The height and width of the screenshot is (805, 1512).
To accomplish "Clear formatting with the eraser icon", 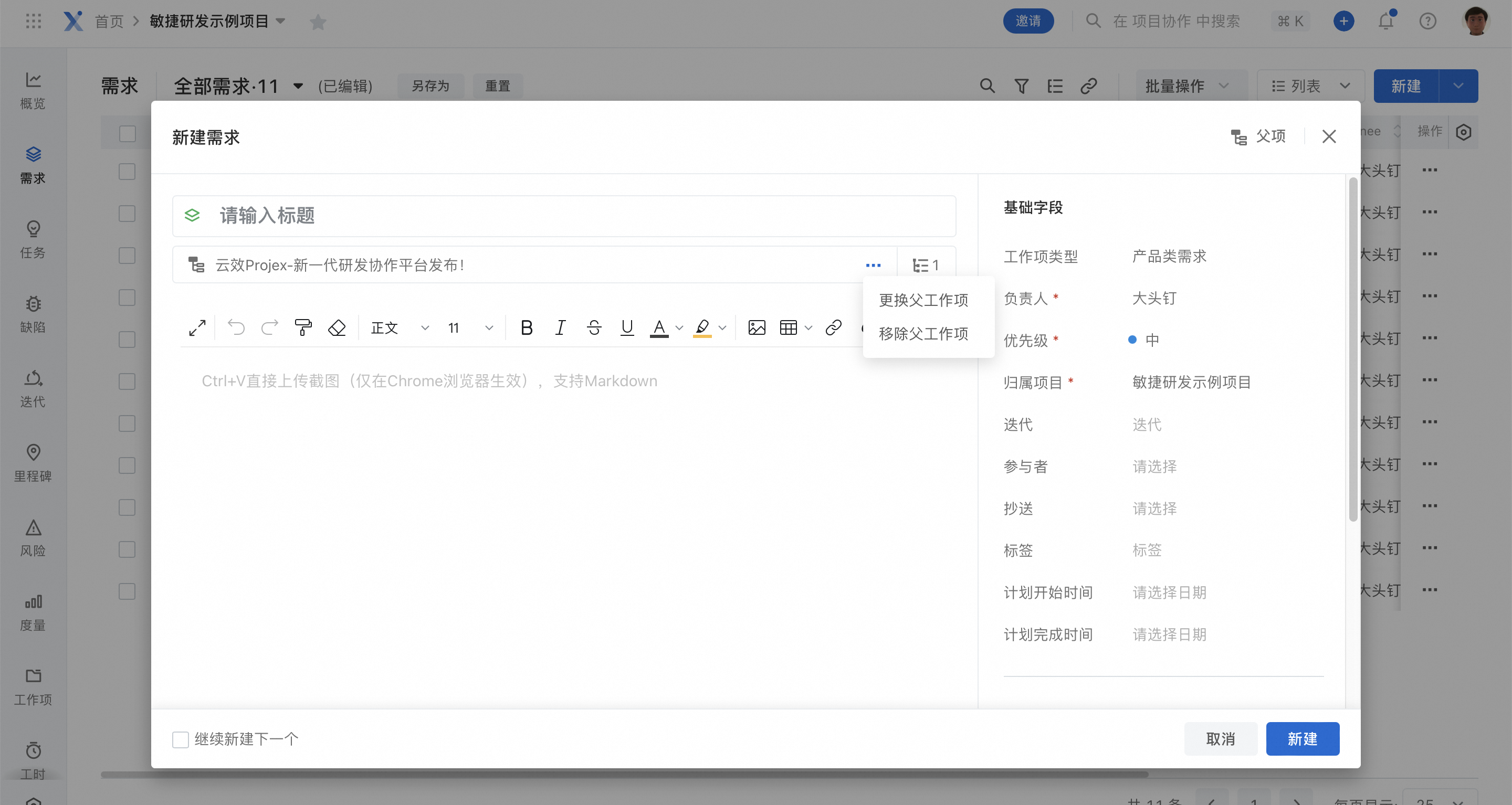I will tap(337, 327).
